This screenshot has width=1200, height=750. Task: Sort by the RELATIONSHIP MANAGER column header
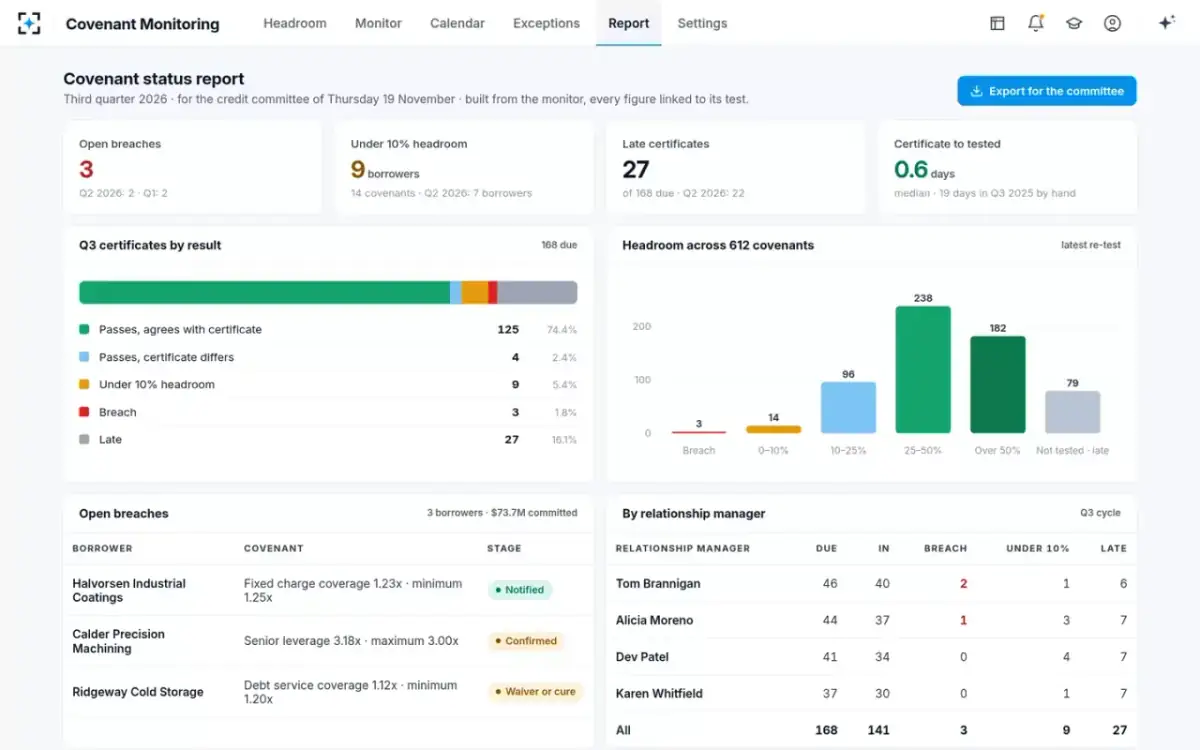tap(682, 548)
